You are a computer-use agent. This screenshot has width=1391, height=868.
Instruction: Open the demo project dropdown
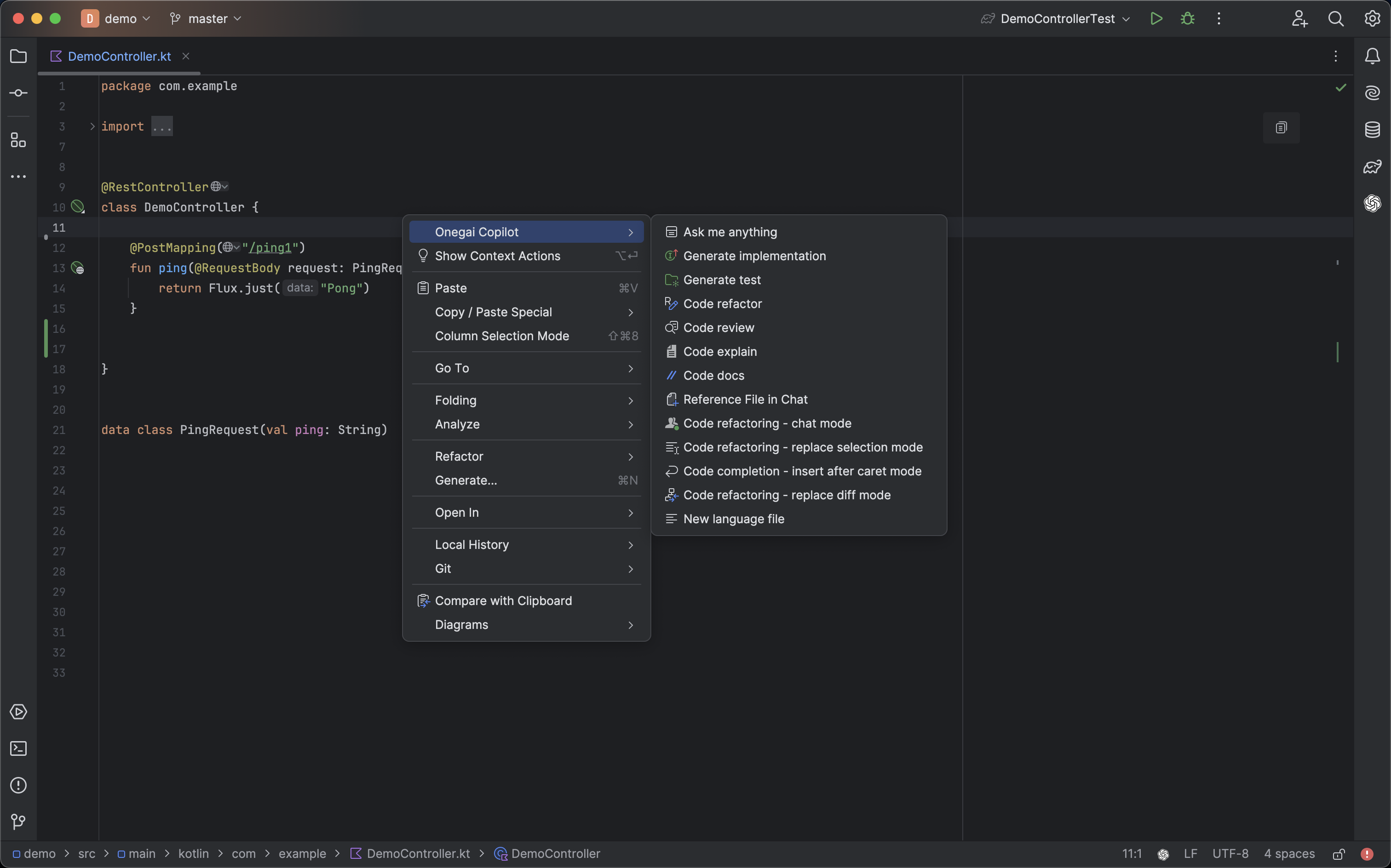click(x=116, y=18)
